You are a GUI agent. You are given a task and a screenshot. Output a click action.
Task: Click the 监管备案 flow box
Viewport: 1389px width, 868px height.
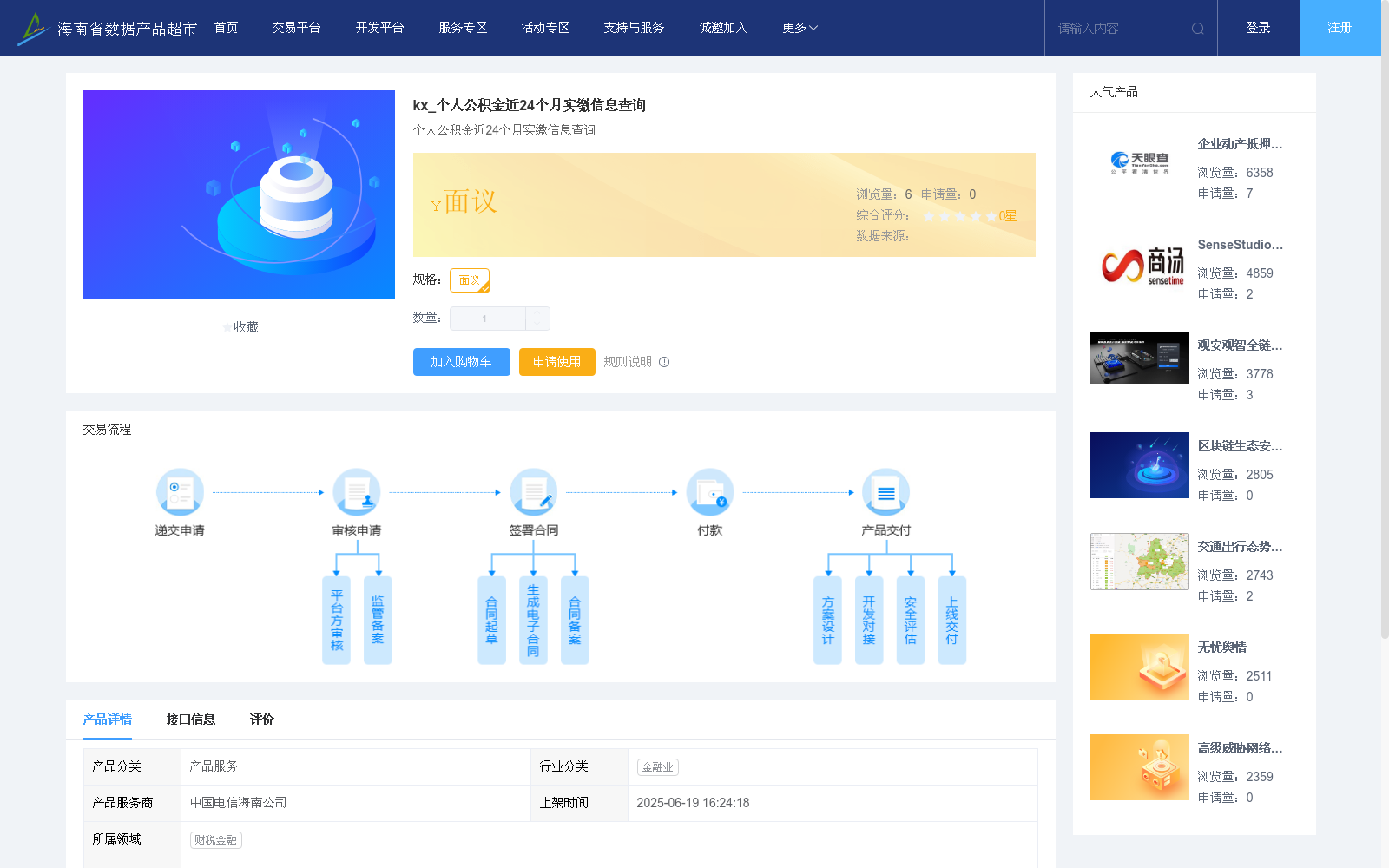point(378,621)
